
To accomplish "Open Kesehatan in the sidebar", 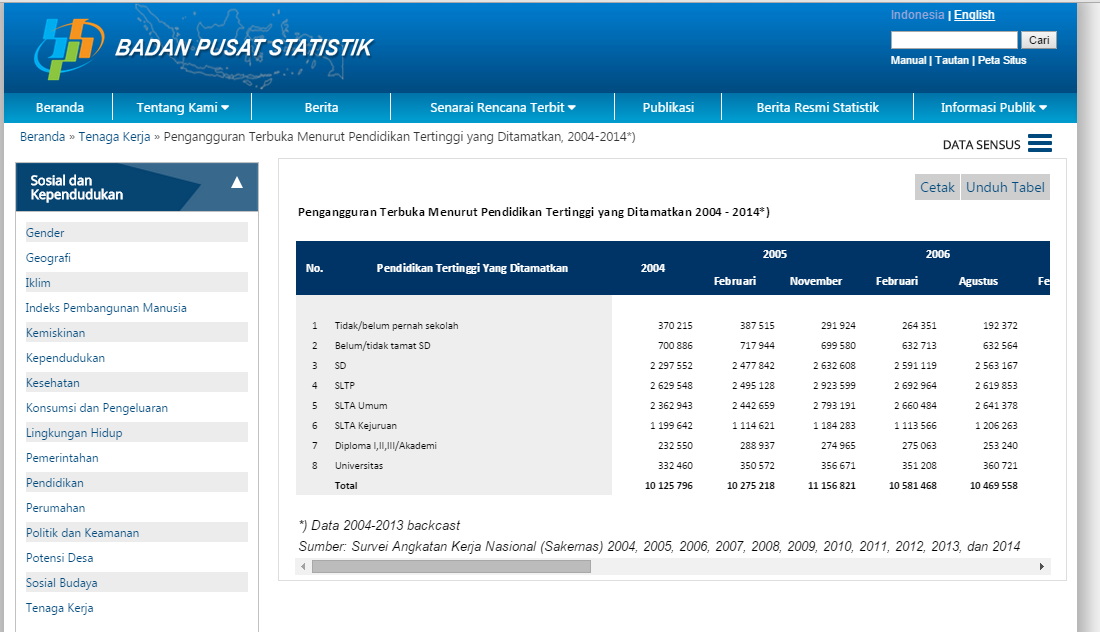I will tap(53, 383).
